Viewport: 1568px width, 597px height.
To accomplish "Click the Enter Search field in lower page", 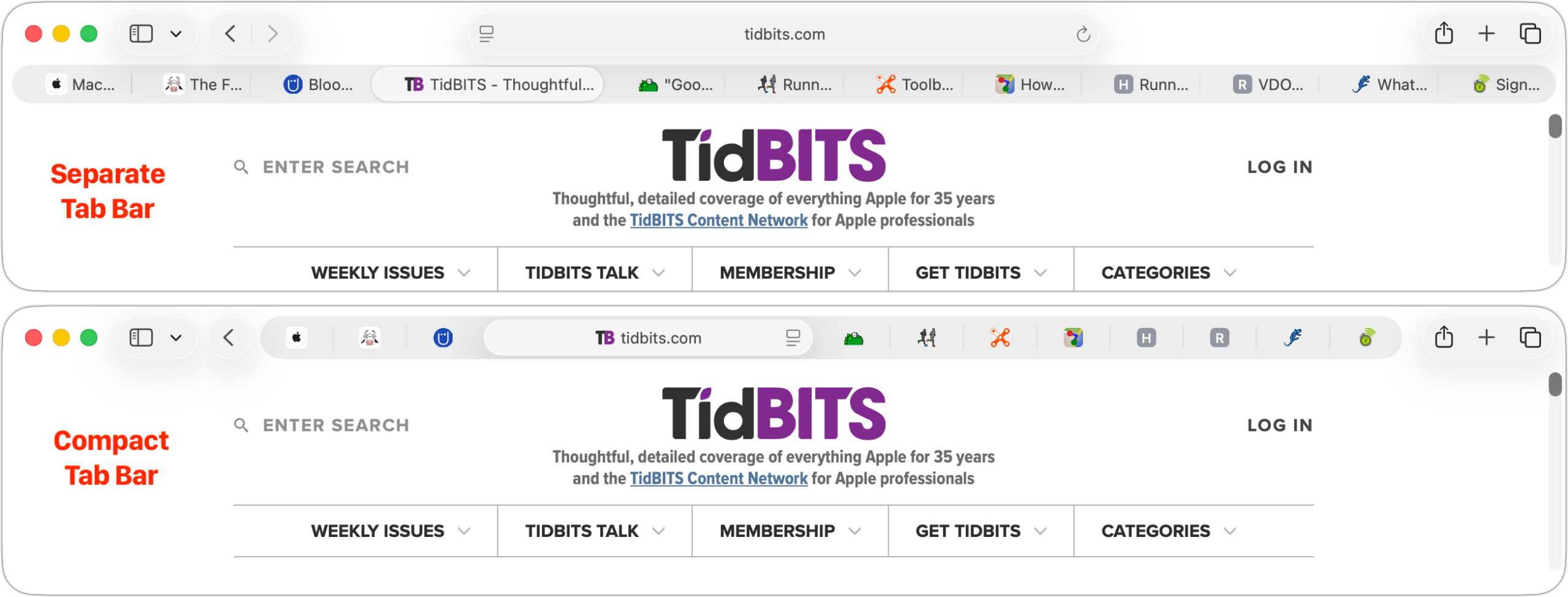I will point(336,425).
